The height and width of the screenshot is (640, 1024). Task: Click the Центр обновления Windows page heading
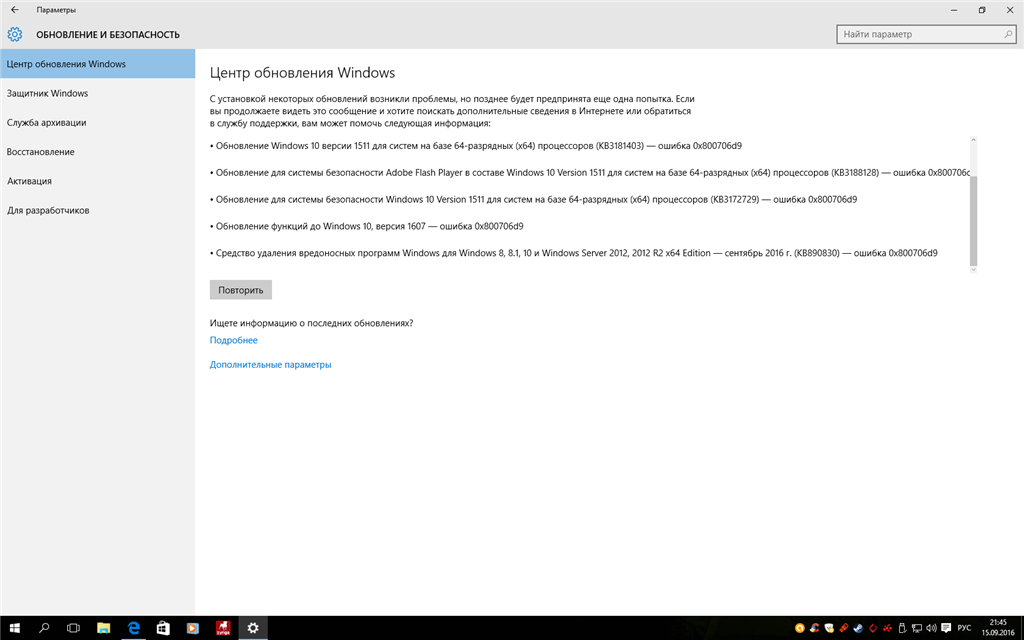[x=302, y=73]
